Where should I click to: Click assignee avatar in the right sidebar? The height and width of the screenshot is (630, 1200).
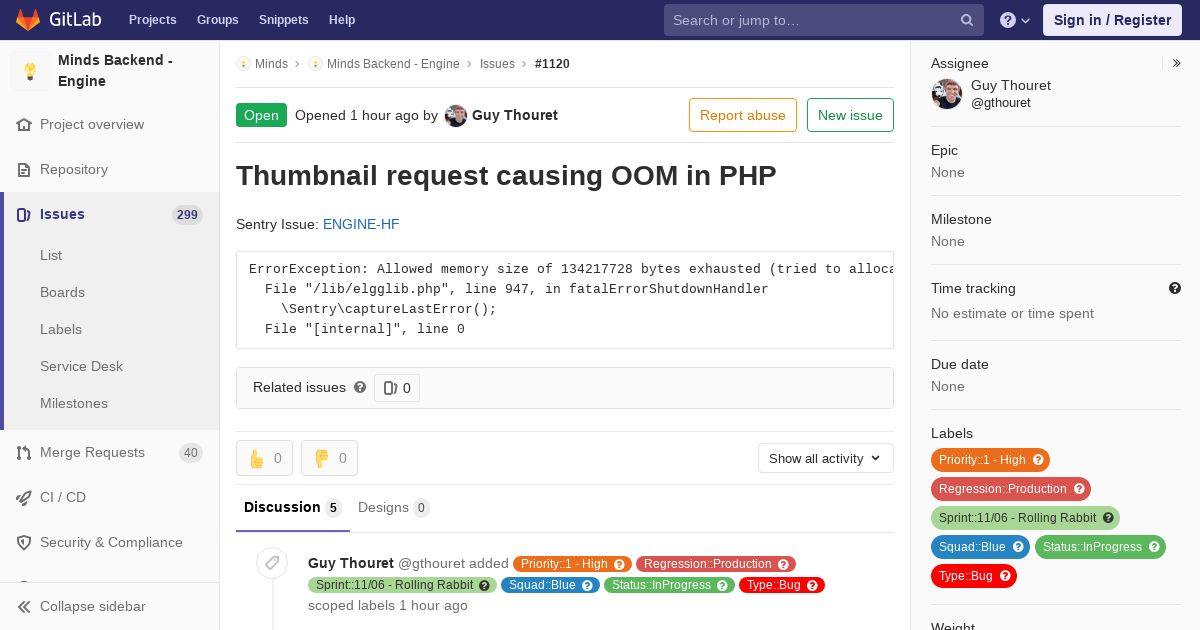coord(947,94)
